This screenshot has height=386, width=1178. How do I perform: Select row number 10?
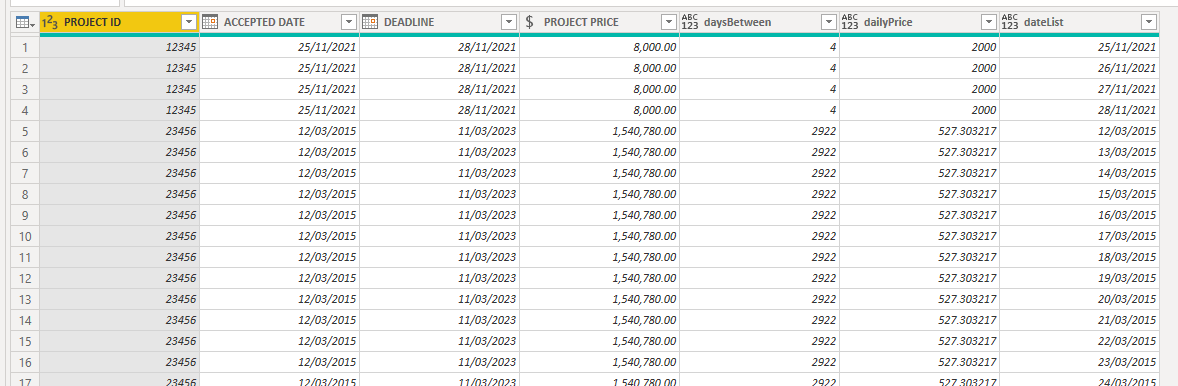pyautogui.click(x=25, y=237)
